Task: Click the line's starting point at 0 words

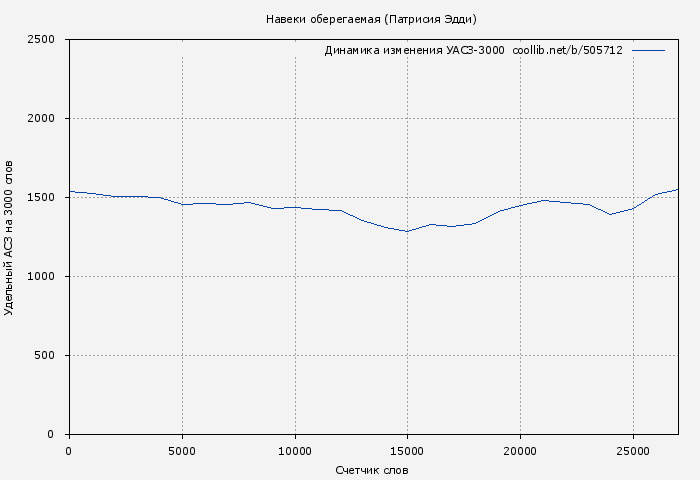Action: pyautogui.click(x=69, y=191)
